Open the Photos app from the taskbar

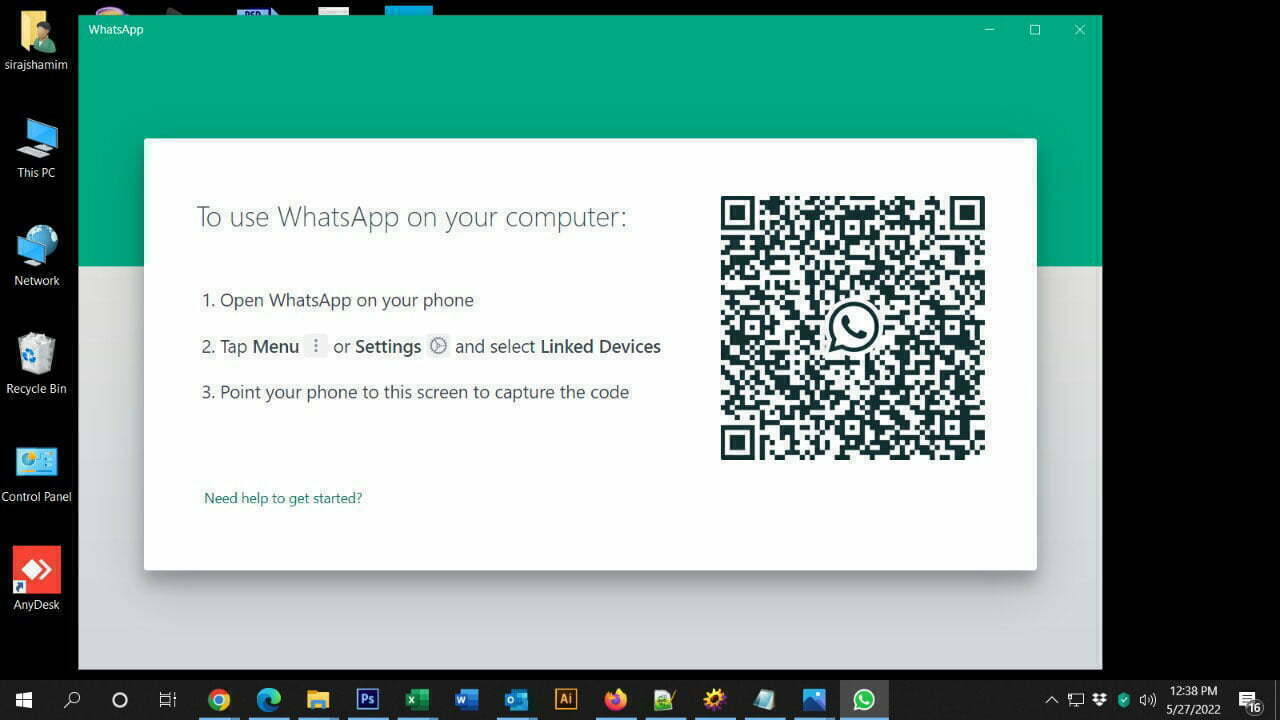point(814,700)
